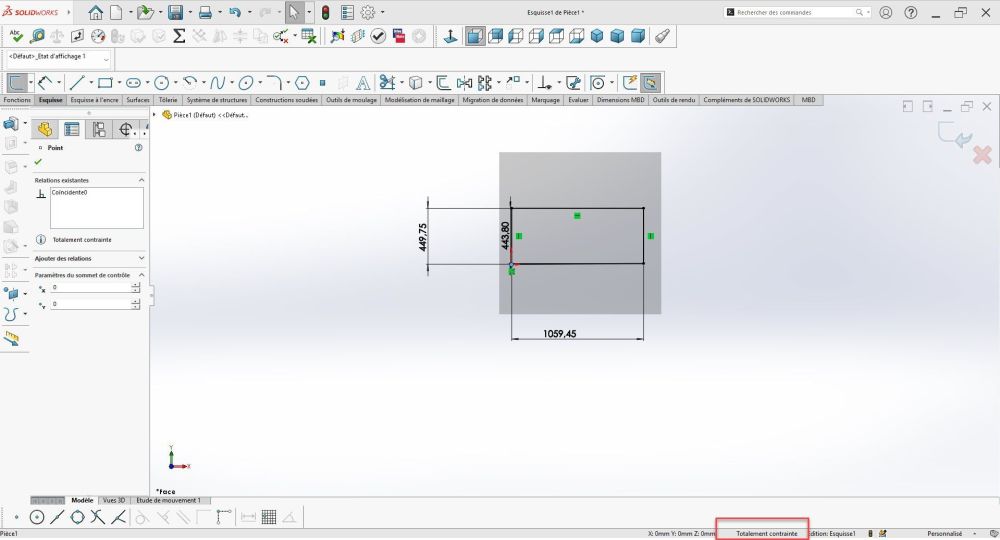1000x540 pixels.
Task: Open the Vues 3D tab
Action: pyautogui.click(x=114, y=500)
